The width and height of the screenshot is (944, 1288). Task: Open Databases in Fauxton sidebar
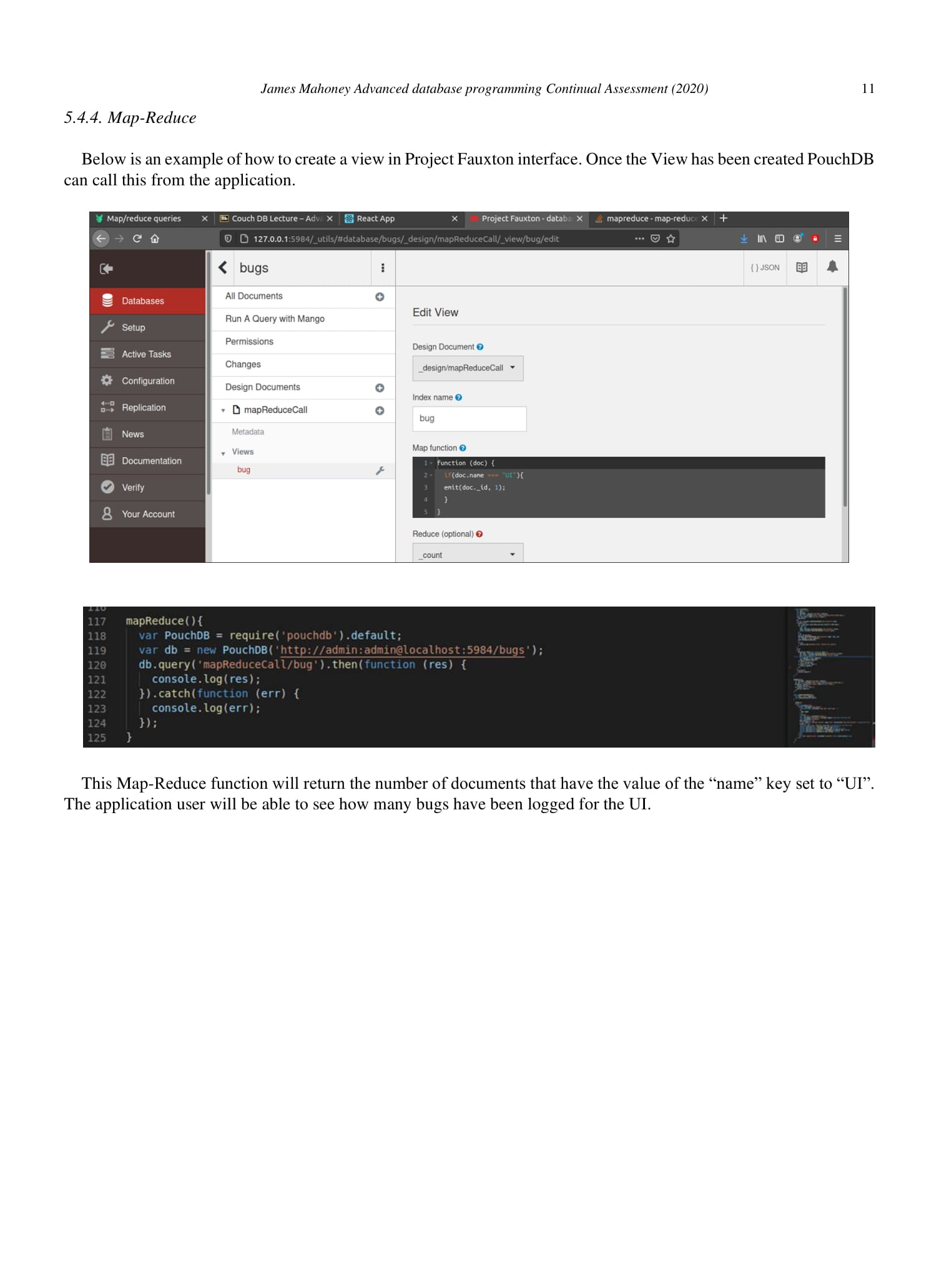pyautogui.click(x=147, y=301)
